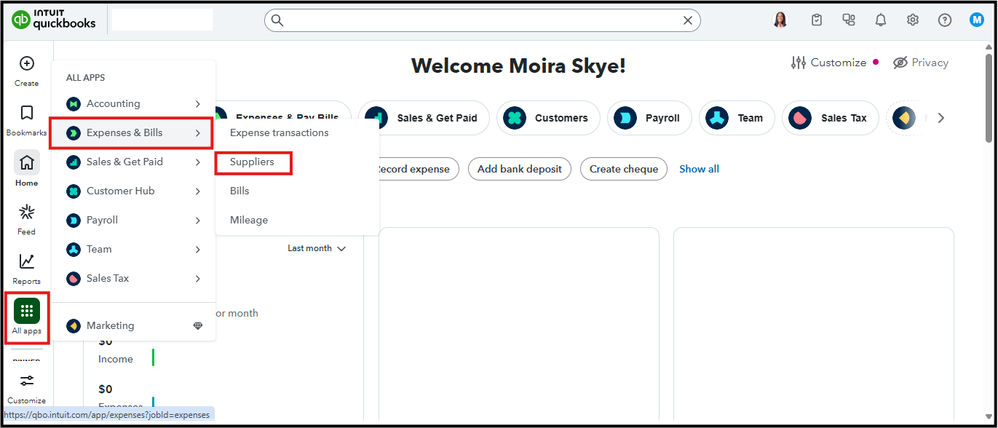Toggle the Privacy eye option

[x=920, y=62]
